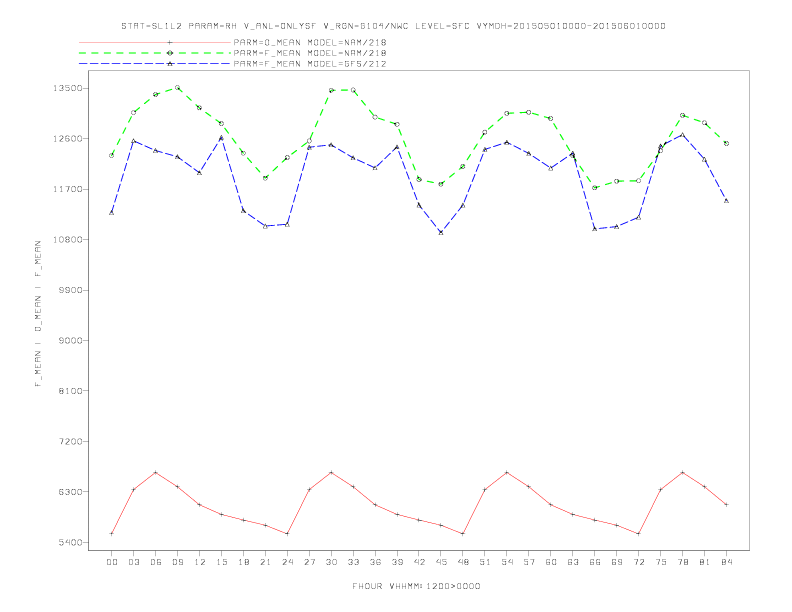Click blue GFS triangle marker at hour 45
This screenshot has width=792, height=612.
(x=441, y=233)
